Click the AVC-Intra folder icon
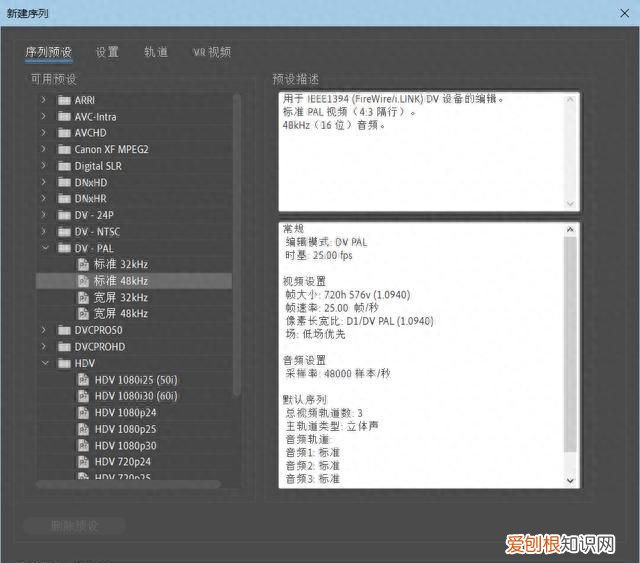This screenshot has width=640, height=563. [64, 117]
